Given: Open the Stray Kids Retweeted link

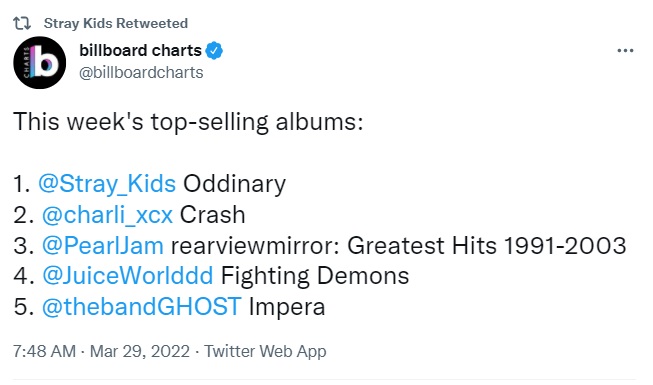Looking at the screenshot, I should [x=116, y=23].
